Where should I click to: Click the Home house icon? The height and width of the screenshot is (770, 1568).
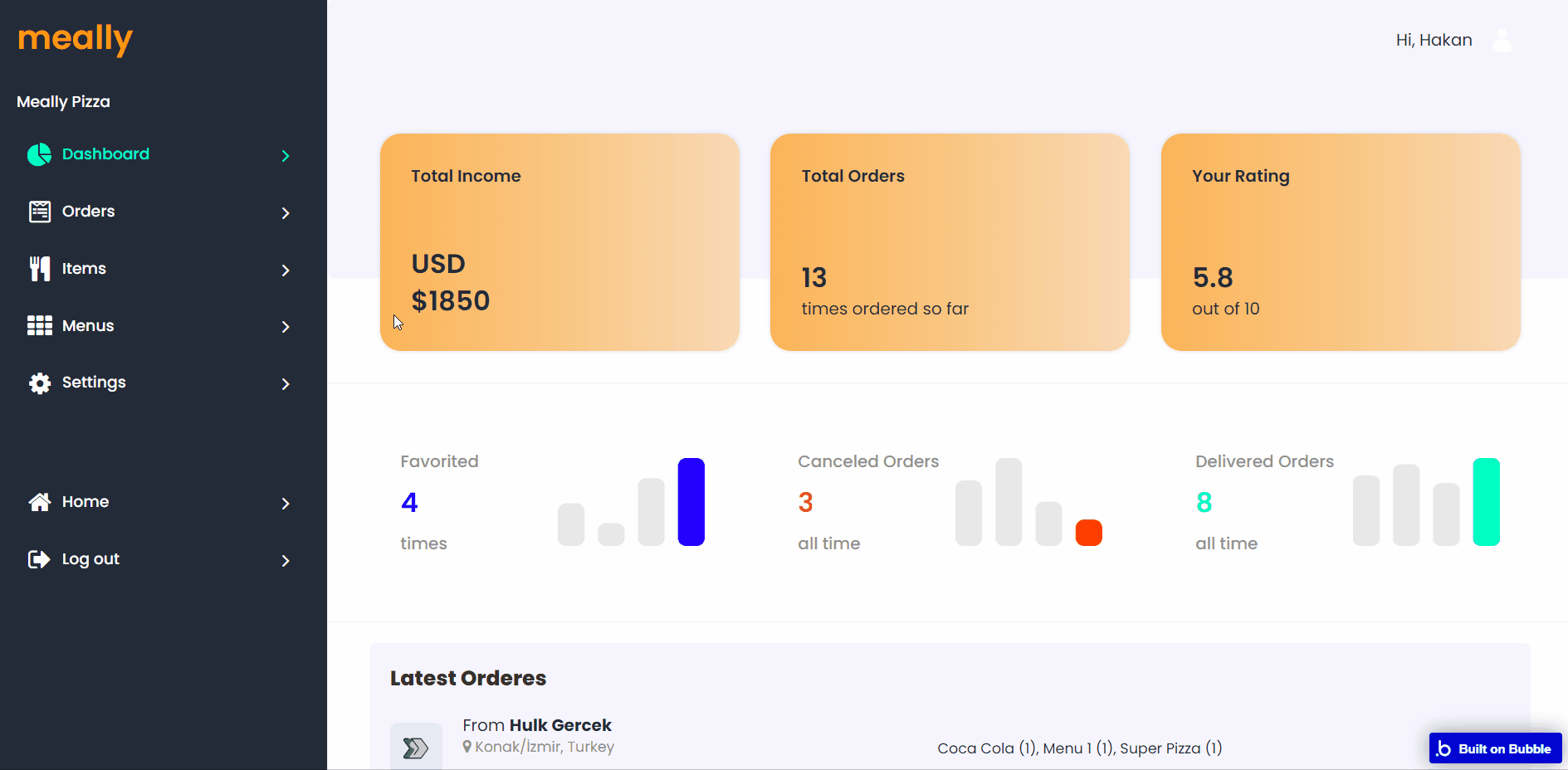(39, 502)
